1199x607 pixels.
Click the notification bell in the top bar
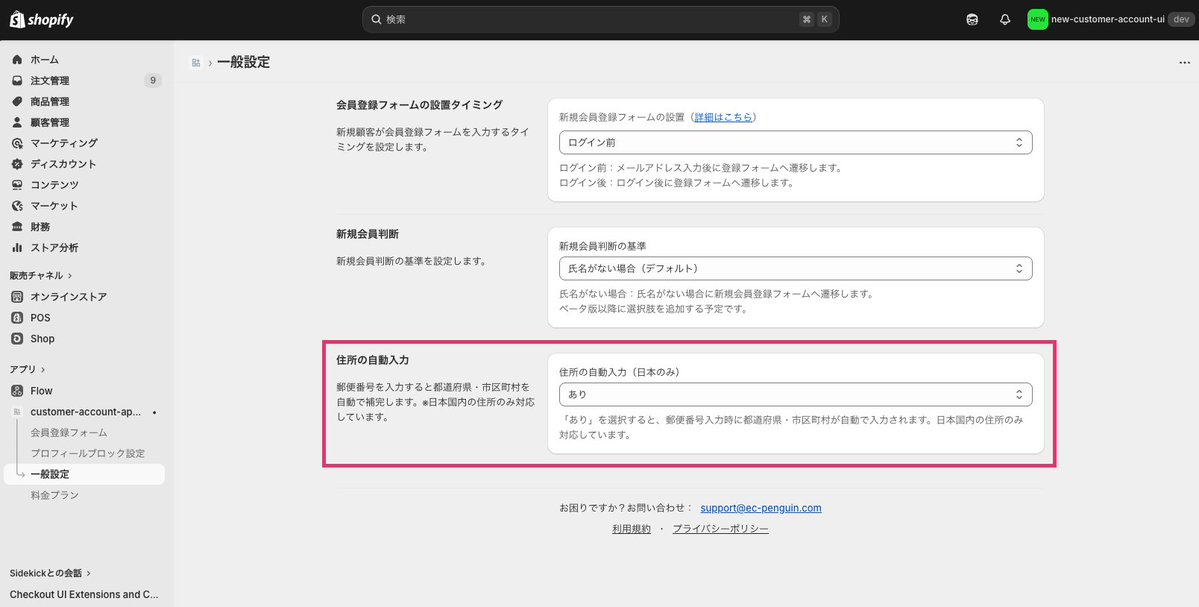[x=1004, y=18]
